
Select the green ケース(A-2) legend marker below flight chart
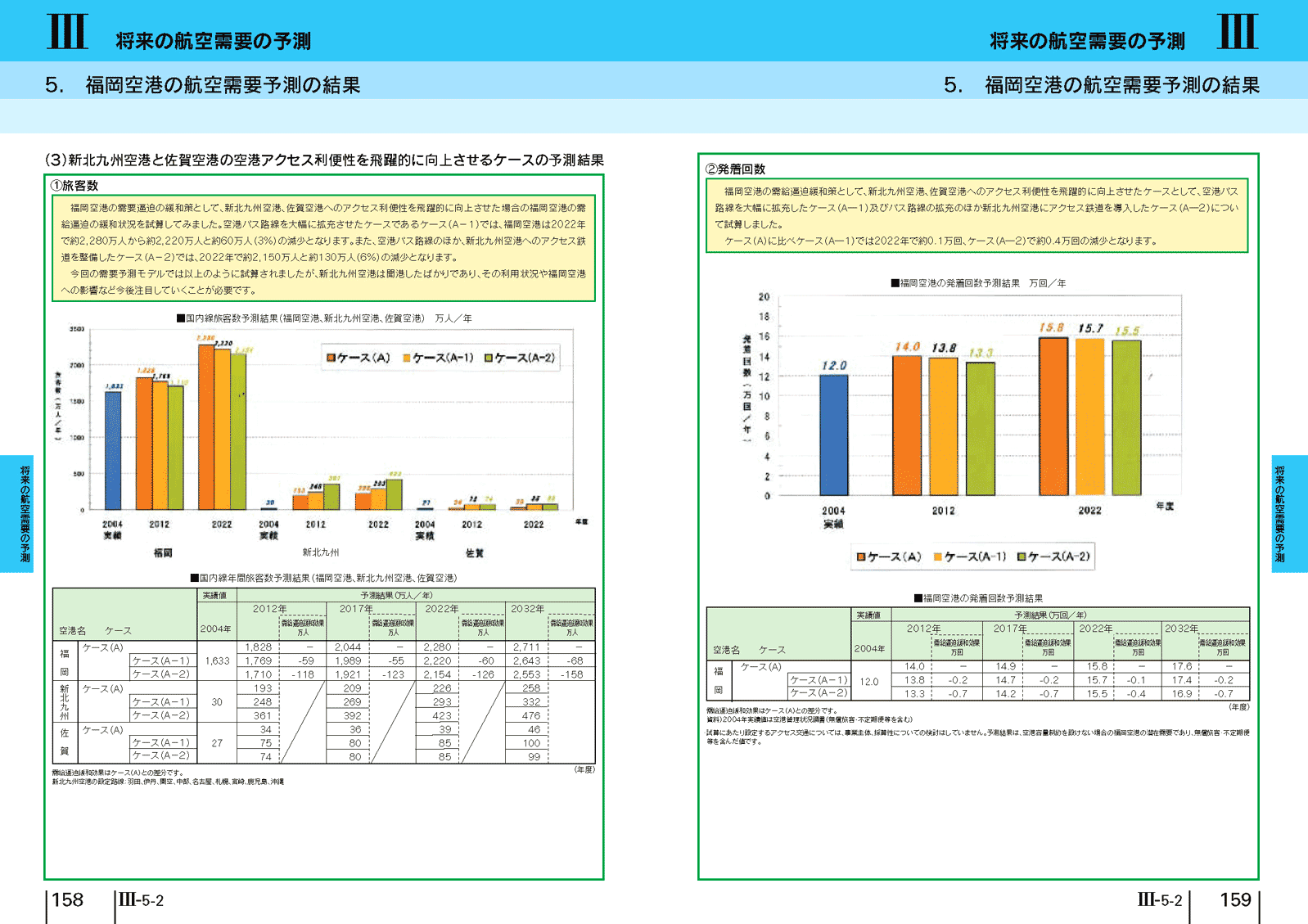[x=1022, y=557]
